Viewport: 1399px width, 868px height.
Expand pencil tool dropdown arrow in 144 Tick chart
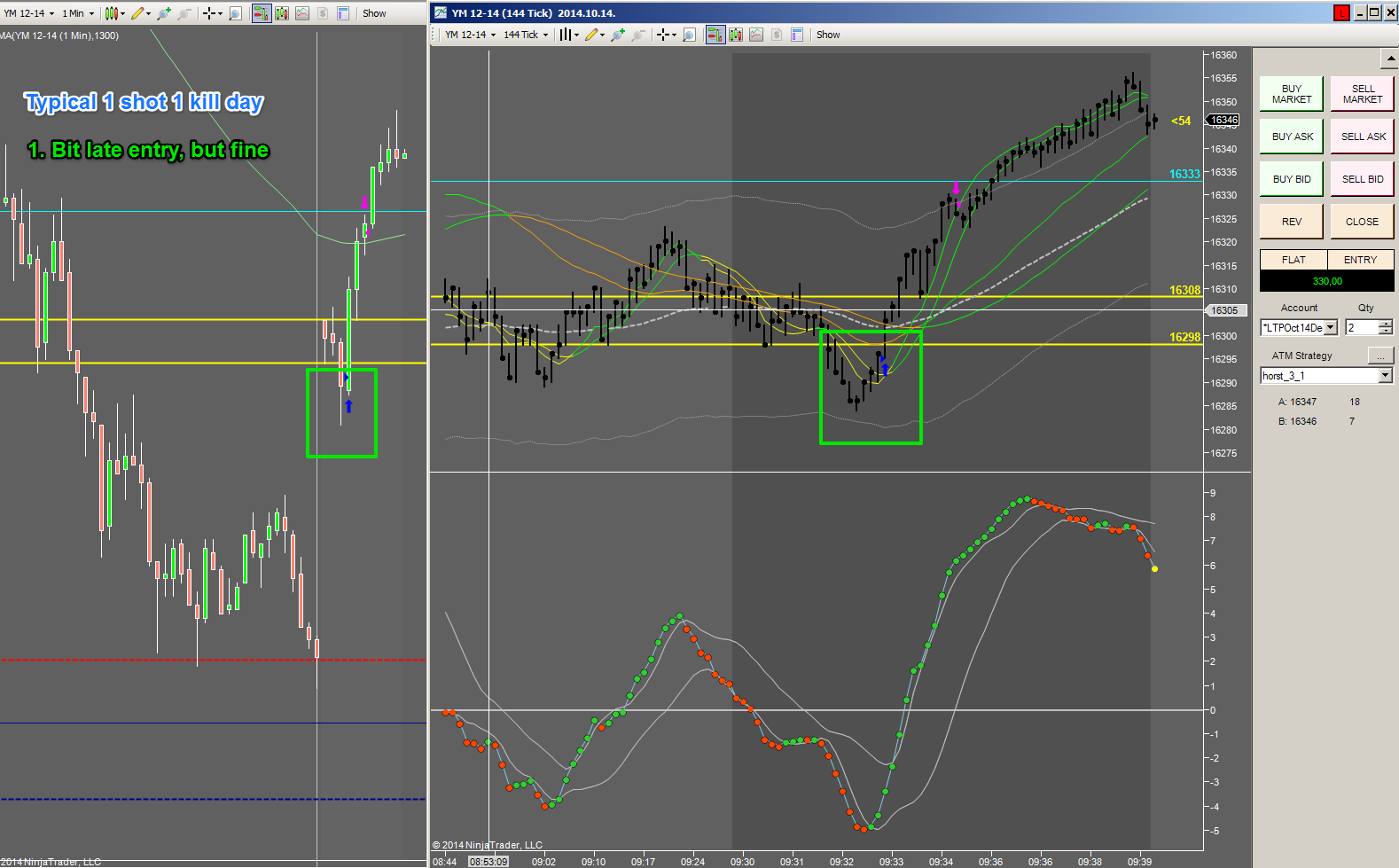pyautogui.click(x=602, y=35)
